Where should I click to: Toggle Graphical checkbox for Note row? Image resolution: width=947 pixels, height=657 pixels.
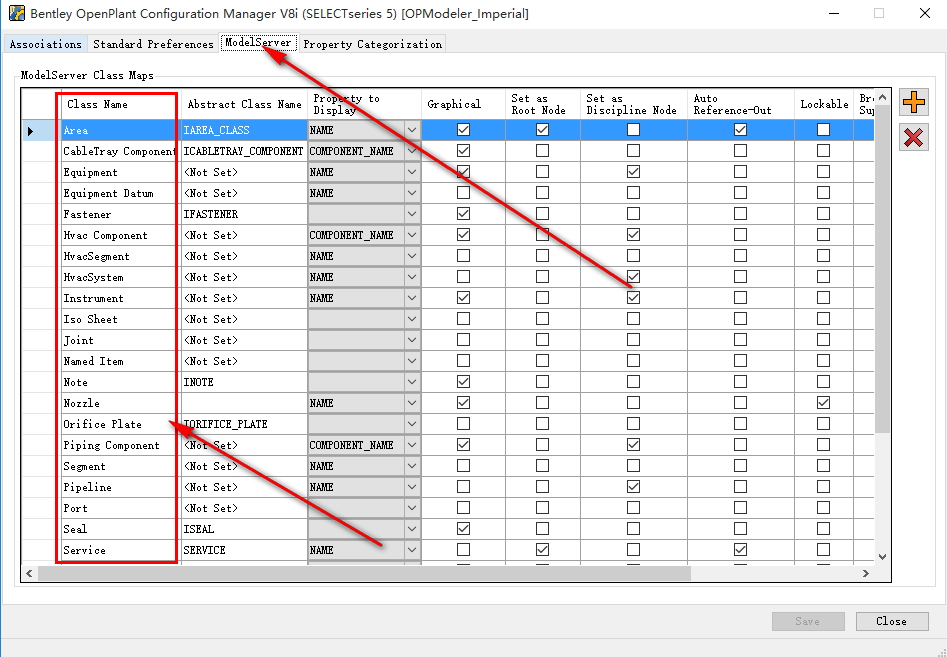(x=463, y=382)
